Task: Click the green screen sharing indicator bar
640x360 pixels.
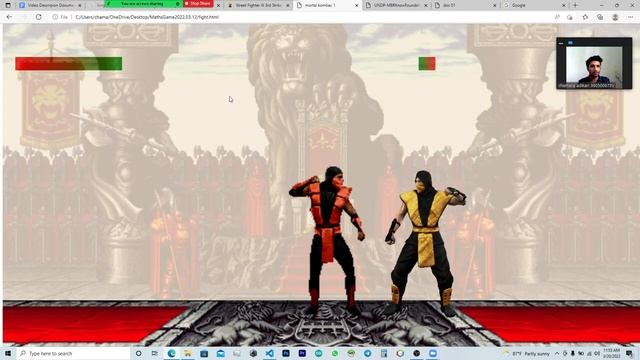Action: click(143, 3)
